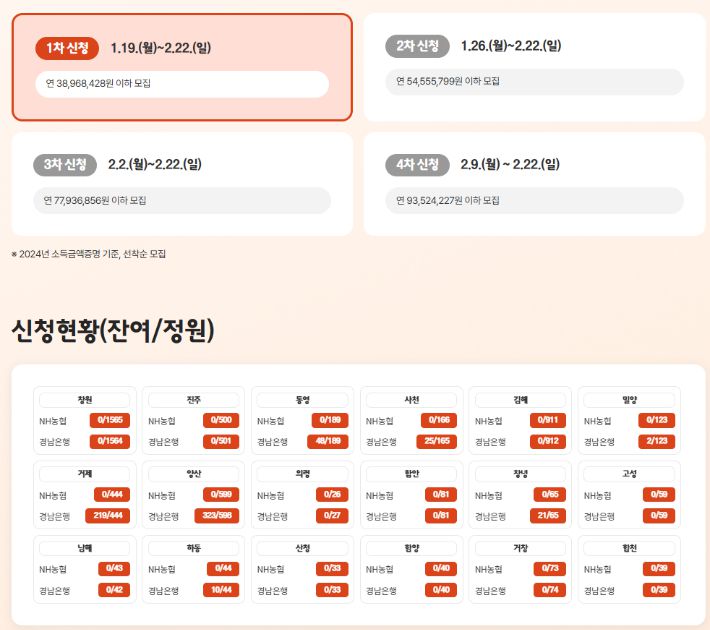Select 거제 경남은행 219/444 badge
Viewport: 710px width, 630px height.
(111, 516)
